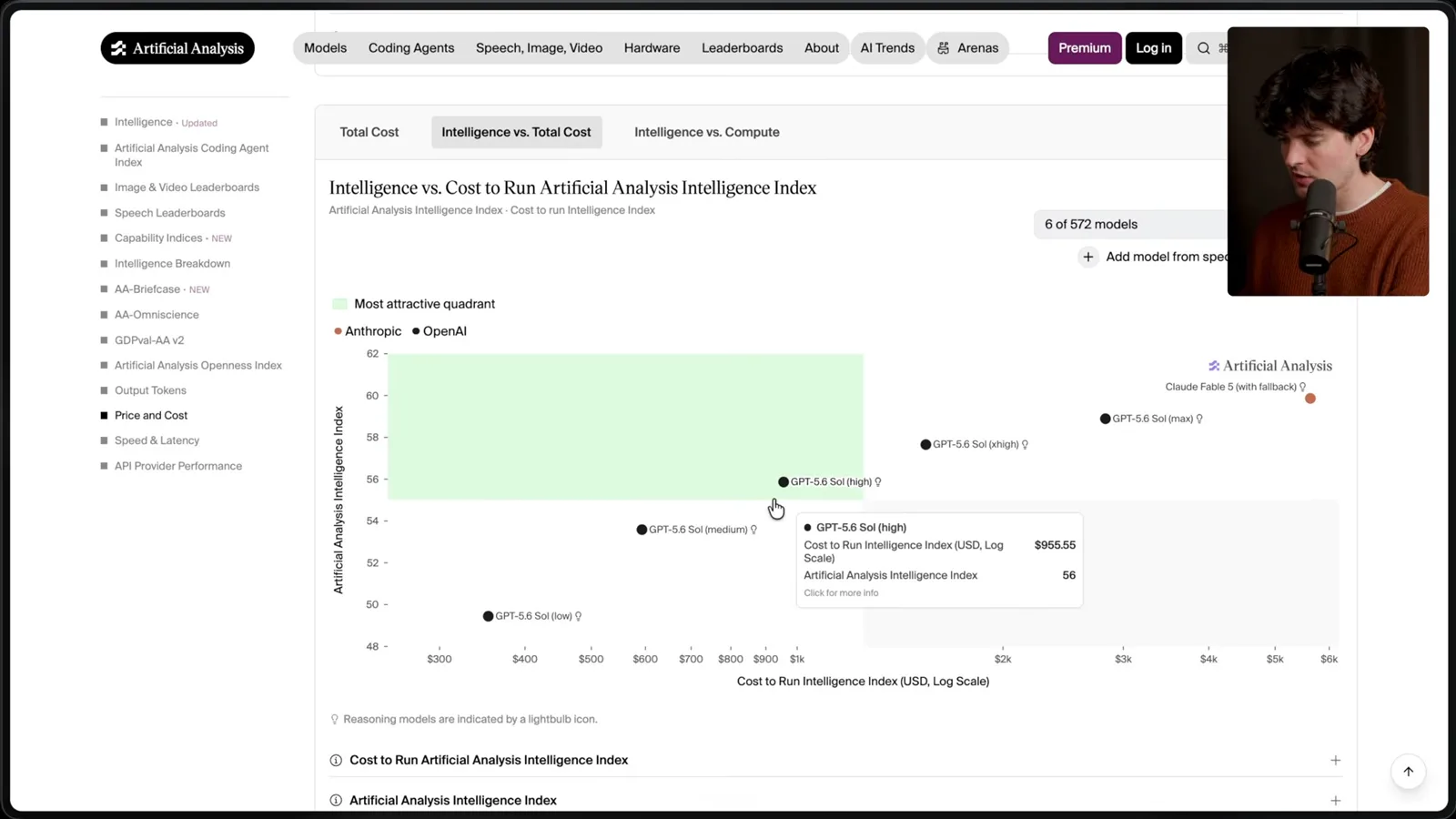Toggle the Most attractive quadrant legend
The height and width of the screenshot is (819, 1456).
[x=414, y=304]
